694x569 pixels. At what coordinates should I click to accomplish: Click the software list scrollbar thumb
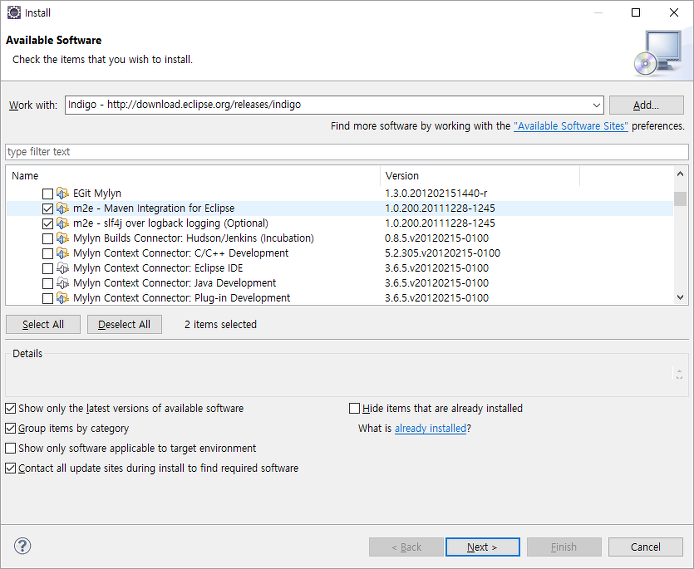[x=680, y=199]
